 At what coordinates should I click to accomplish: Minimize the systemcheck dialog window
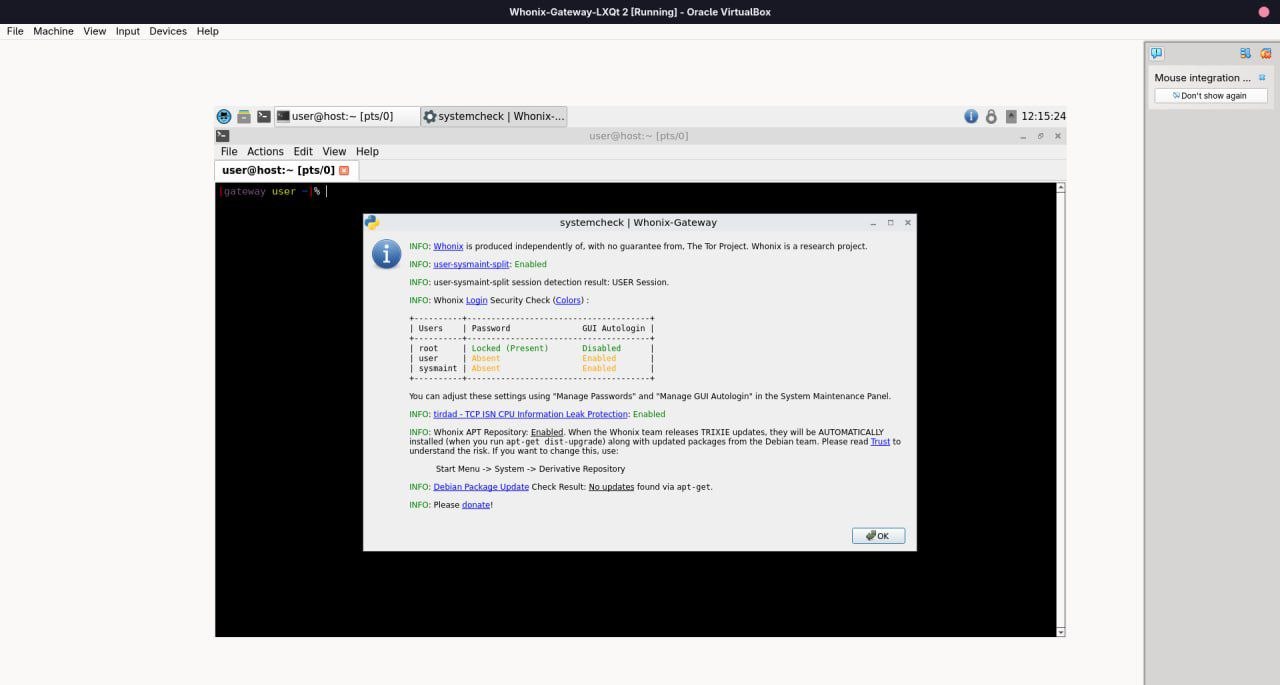872,223
